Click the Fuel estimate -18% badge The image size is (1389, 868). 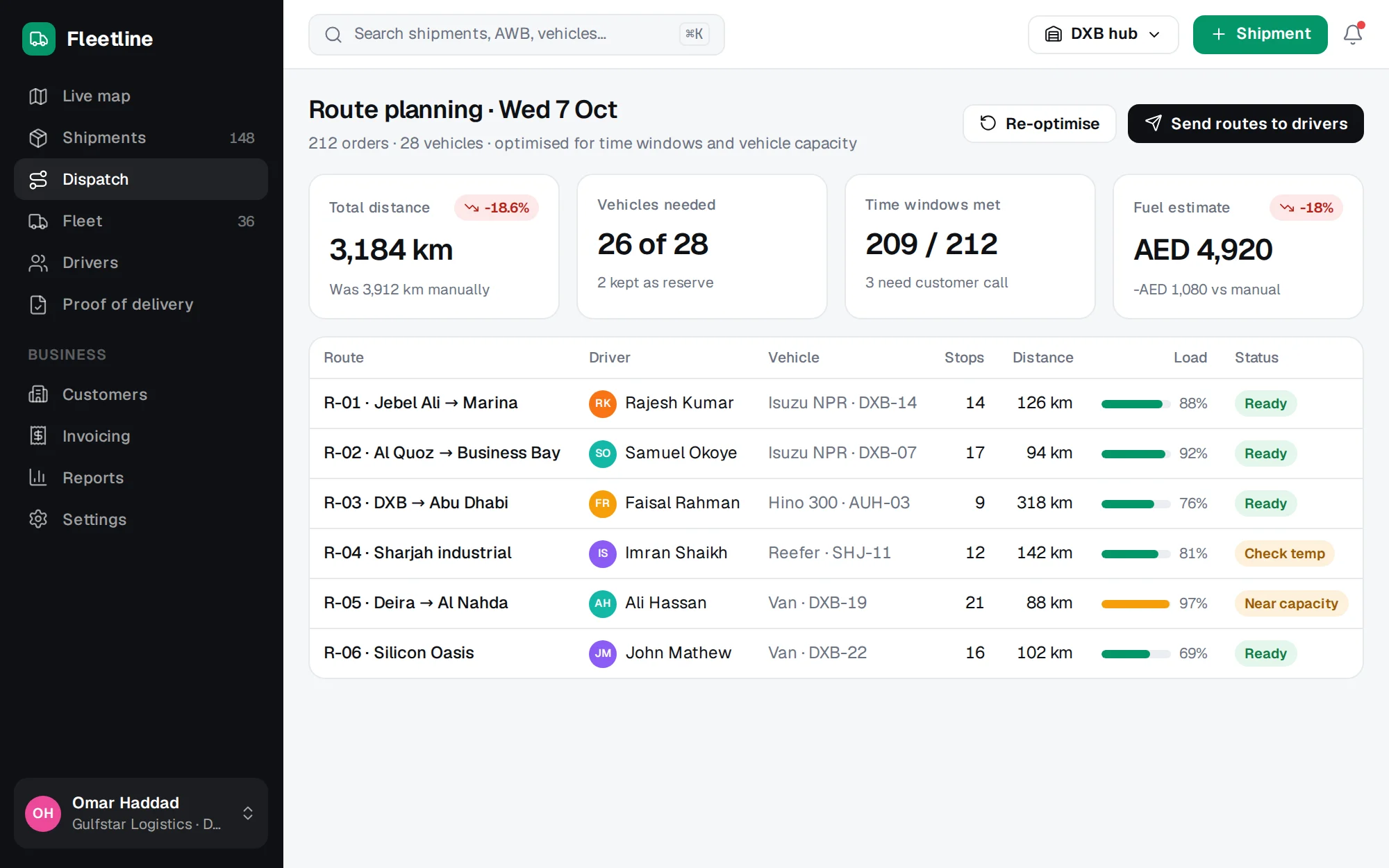(1306, 208)
